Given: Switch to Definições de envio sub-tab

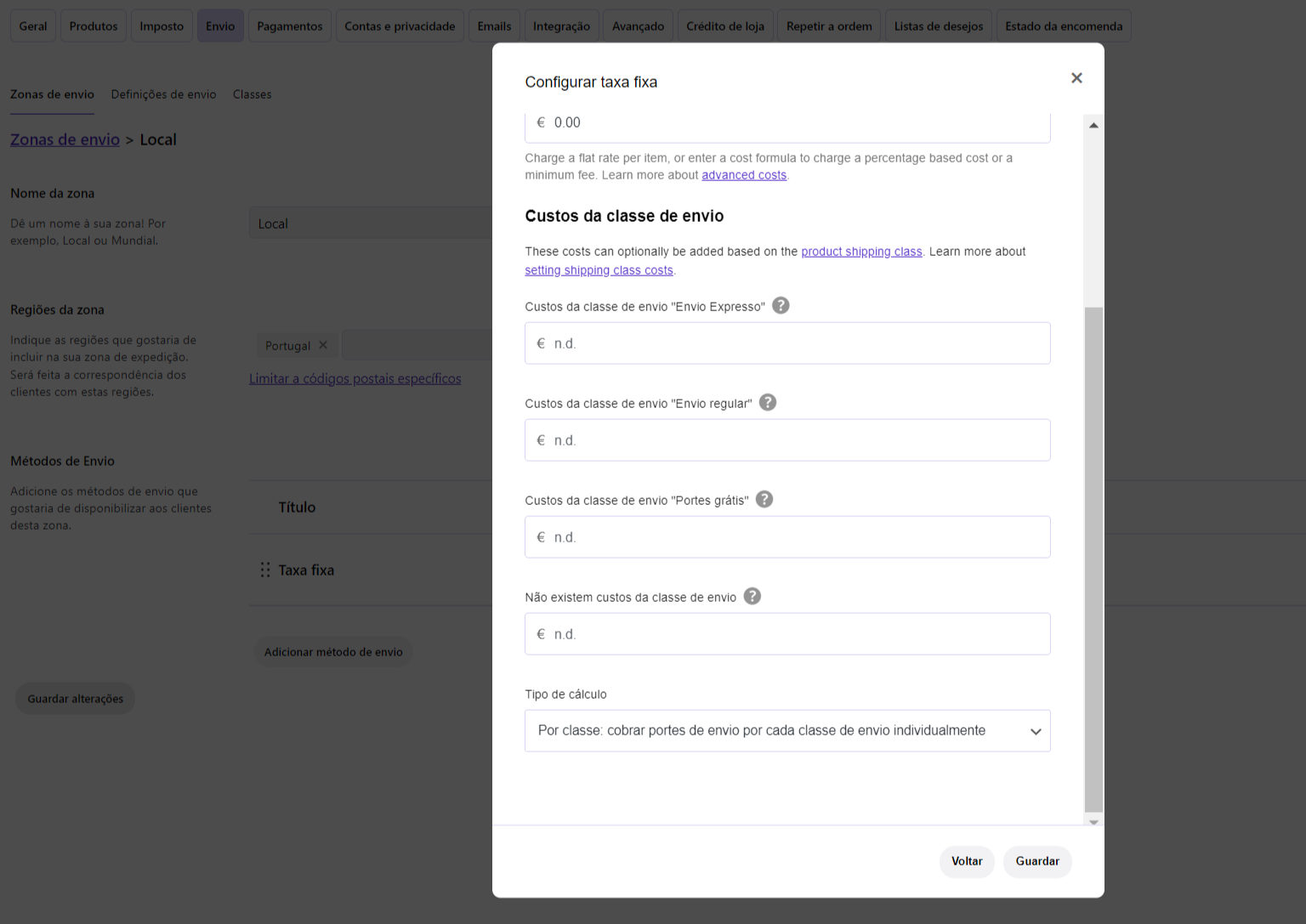Looking at the screenshot, I should (163, 94).
